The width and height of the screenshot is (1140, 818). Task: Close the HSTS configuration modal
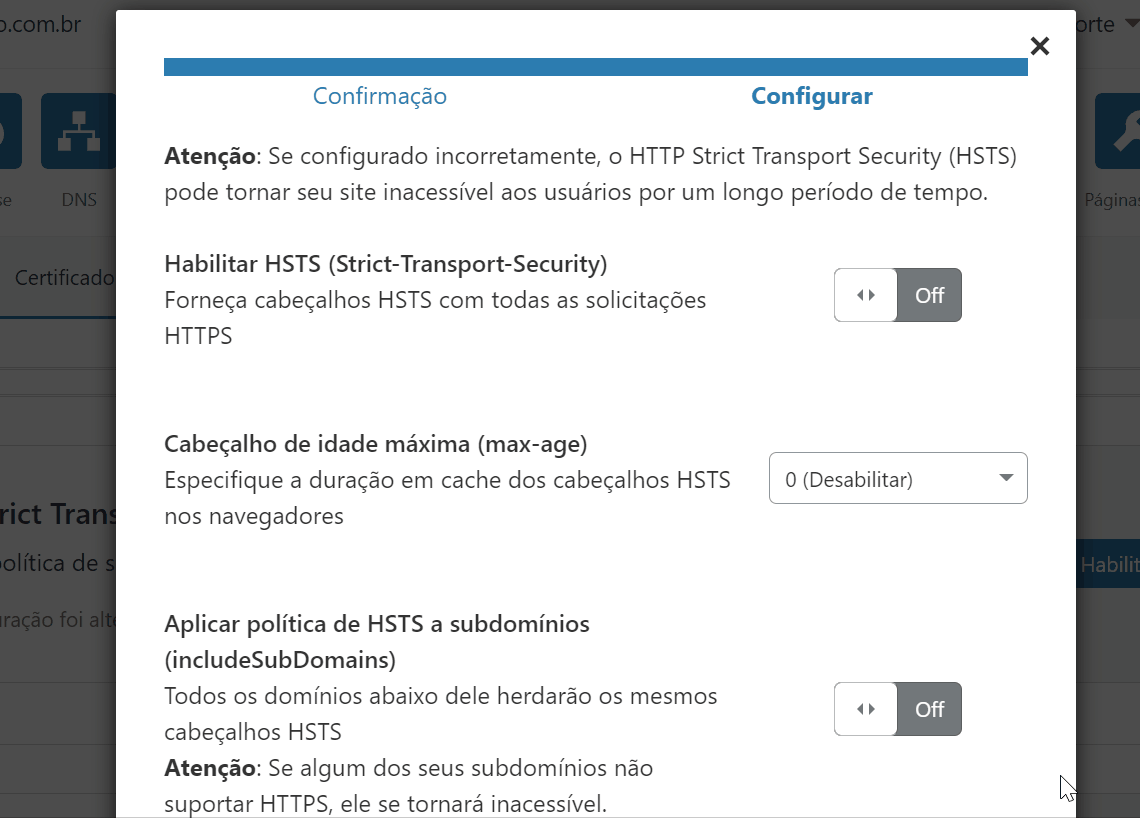click(x=1040, y=47)
